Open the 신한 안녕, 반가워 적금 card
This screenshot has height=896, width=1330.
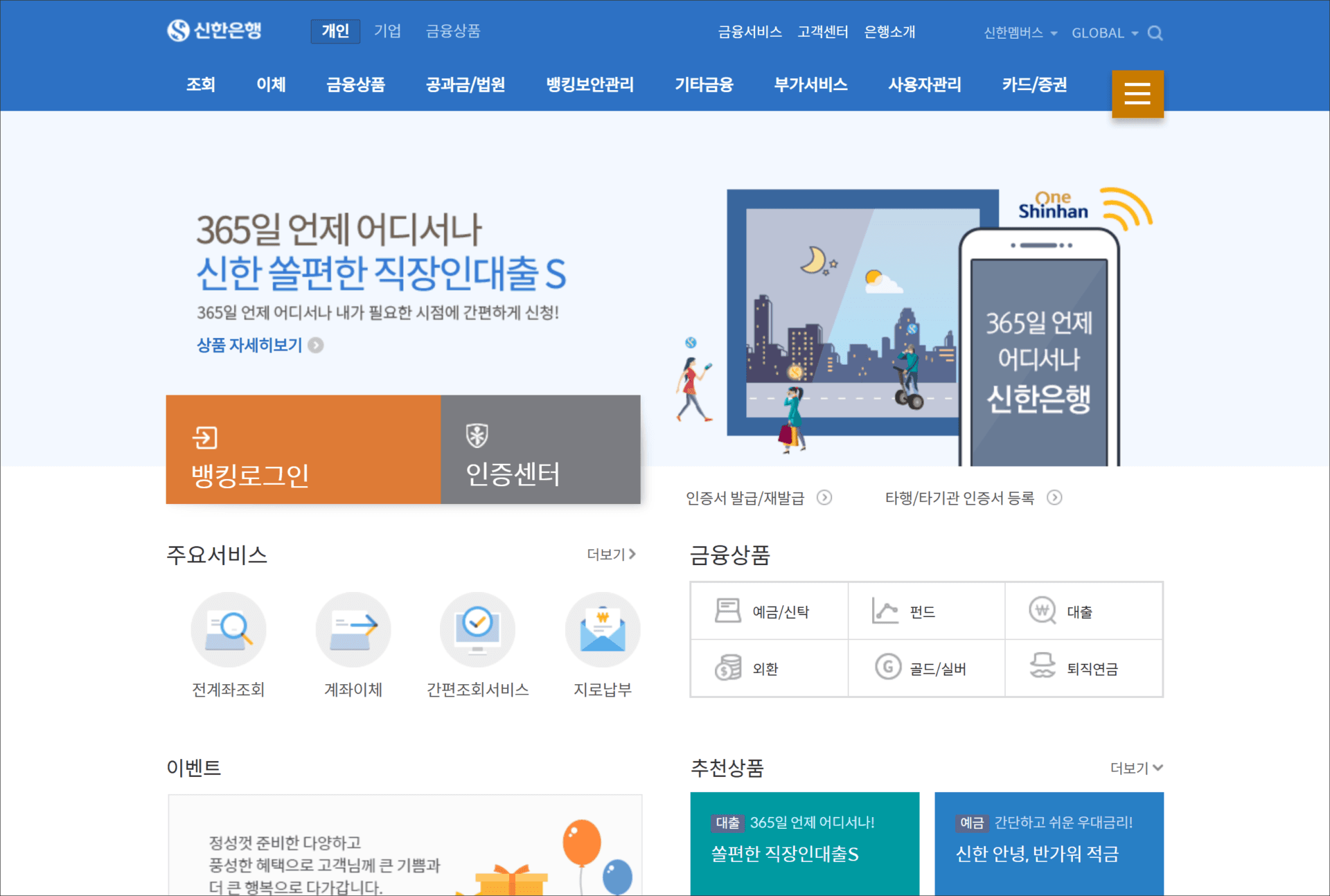pos(1049,843)
